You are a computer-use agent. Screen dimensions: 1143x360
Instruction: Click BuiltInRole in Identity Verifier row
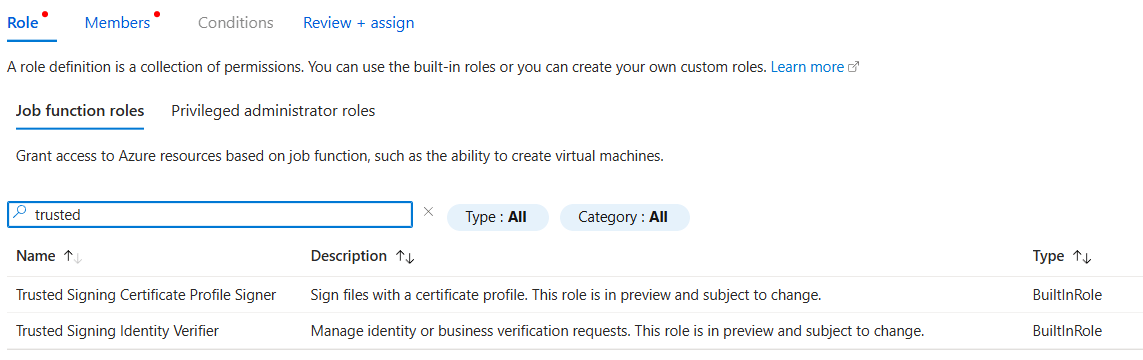click(1067, 331)
